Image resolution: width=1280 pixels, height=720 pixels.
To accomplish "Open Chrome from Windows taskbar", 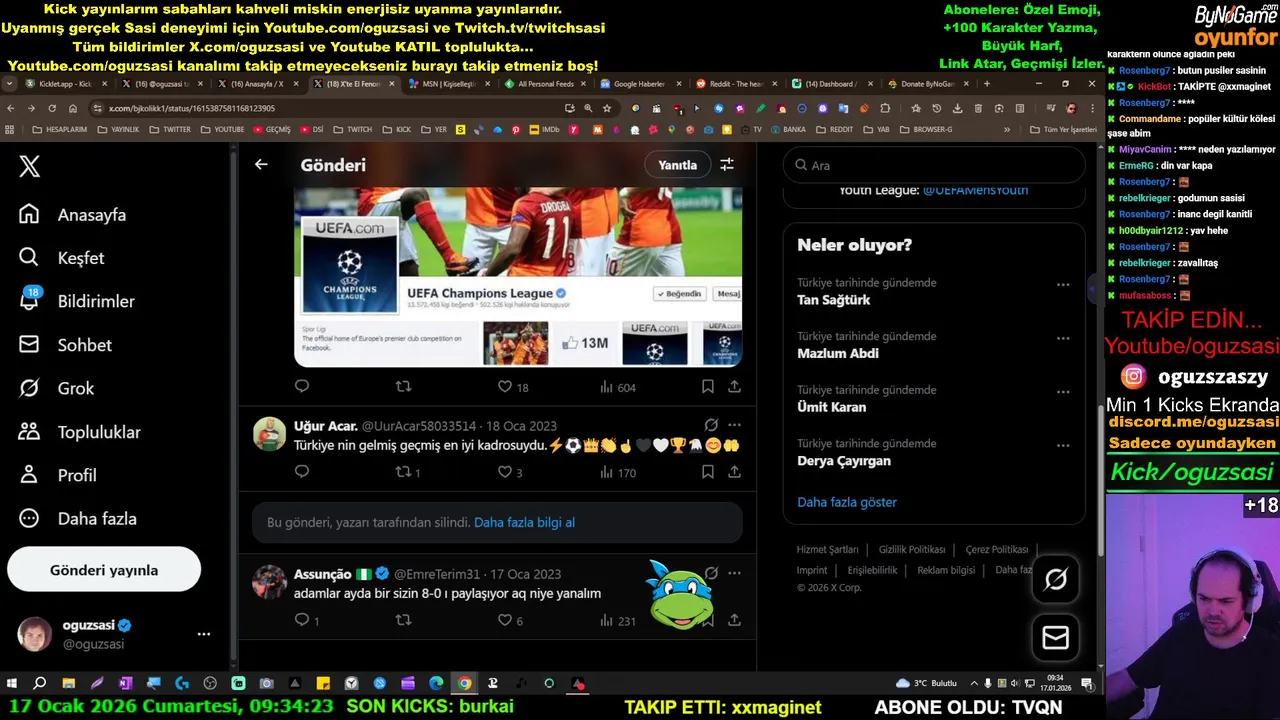I will click(464, 684).
